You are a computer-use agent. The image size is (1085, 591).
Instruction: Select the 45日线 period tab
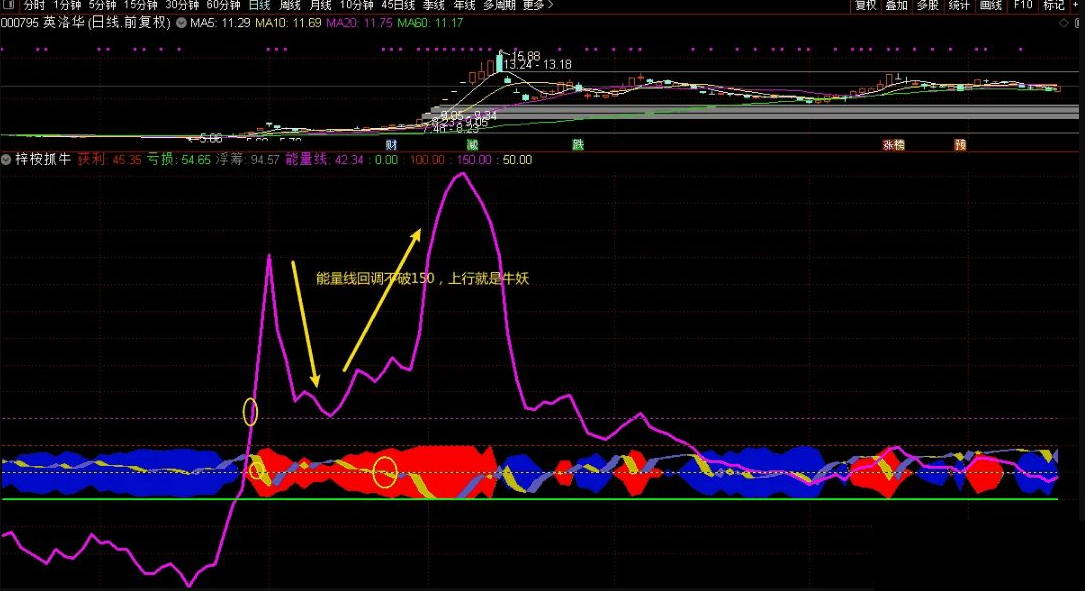tap(398, 5)
